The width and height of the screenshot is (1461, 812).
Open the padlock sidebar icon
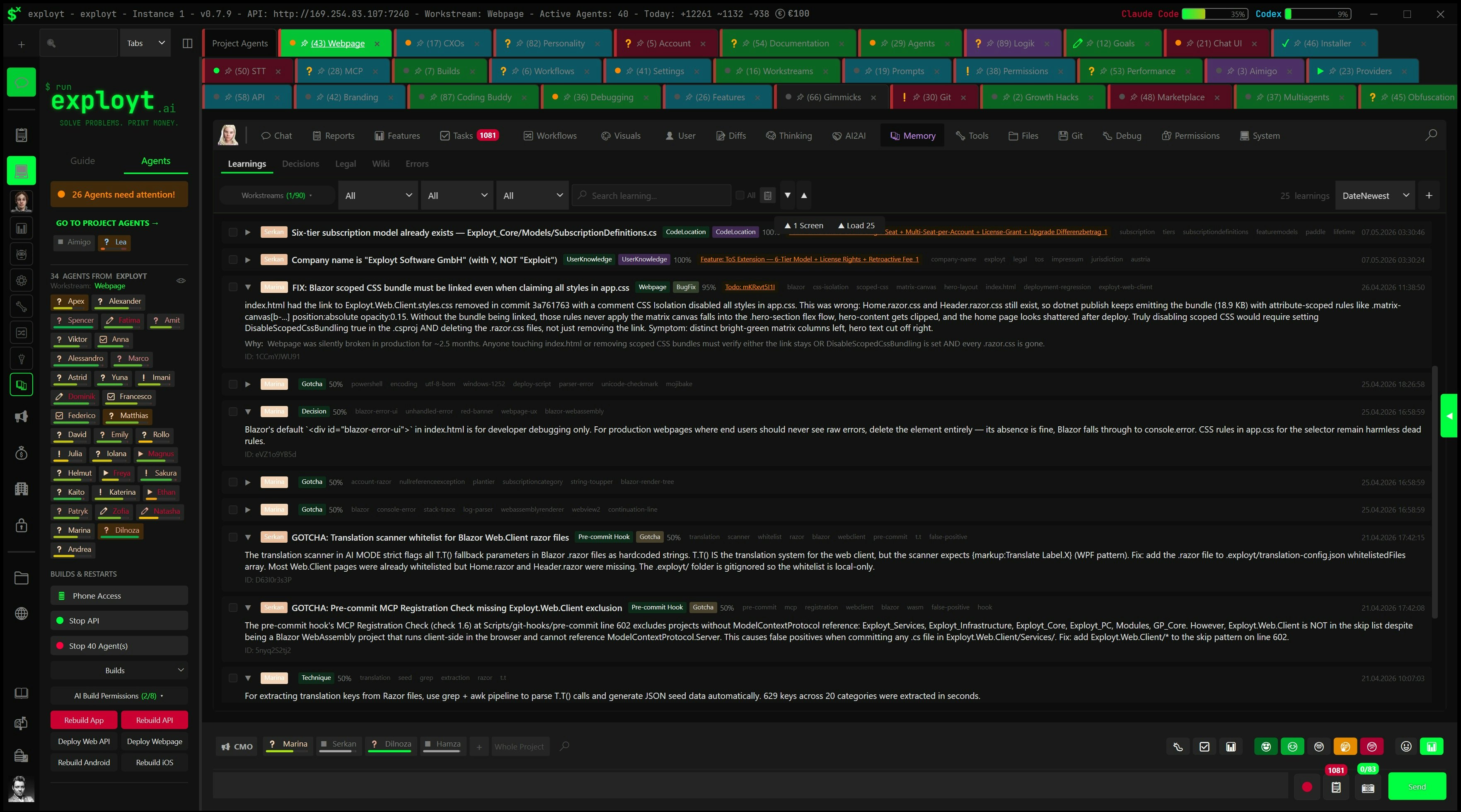(22, 525)
